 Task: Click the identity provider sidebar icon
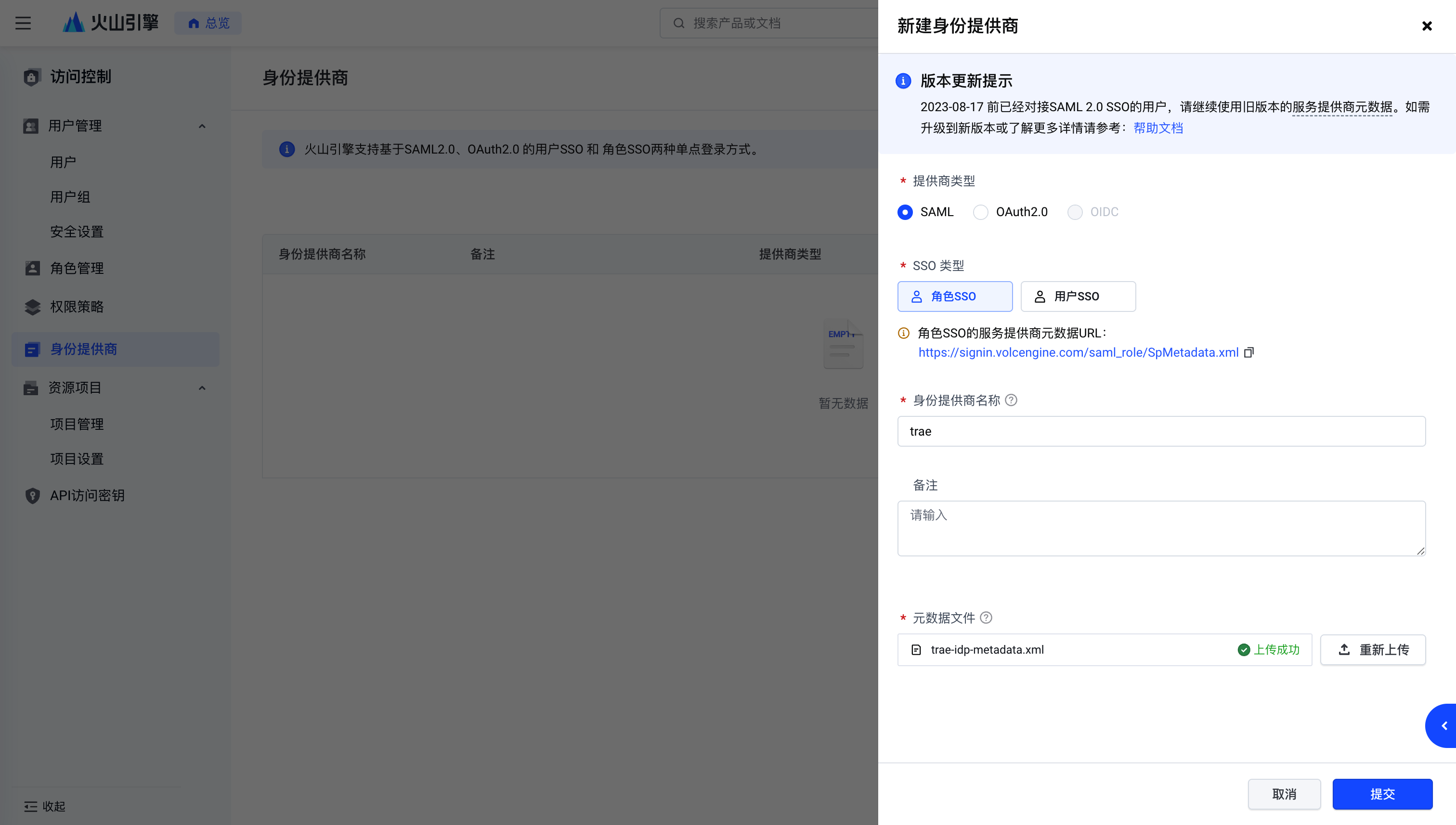click(32, 349)
